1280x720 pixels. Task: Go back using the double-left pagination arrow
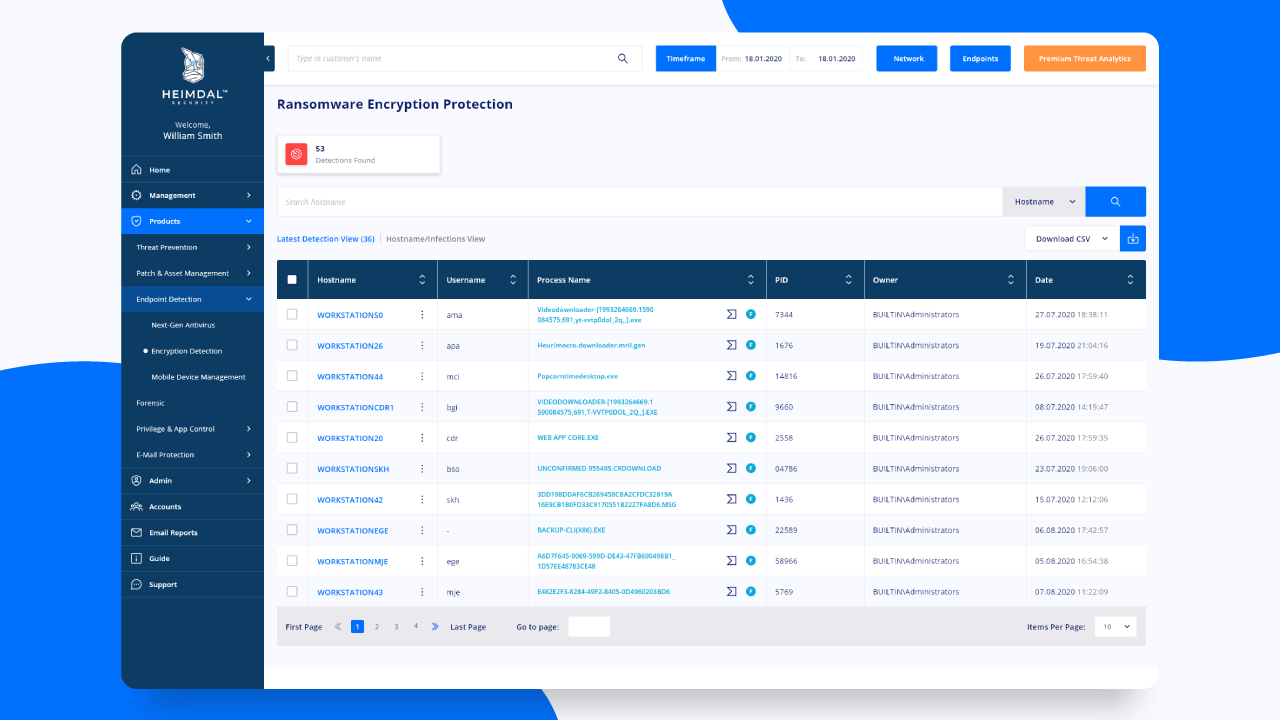[x=338, y=627]
